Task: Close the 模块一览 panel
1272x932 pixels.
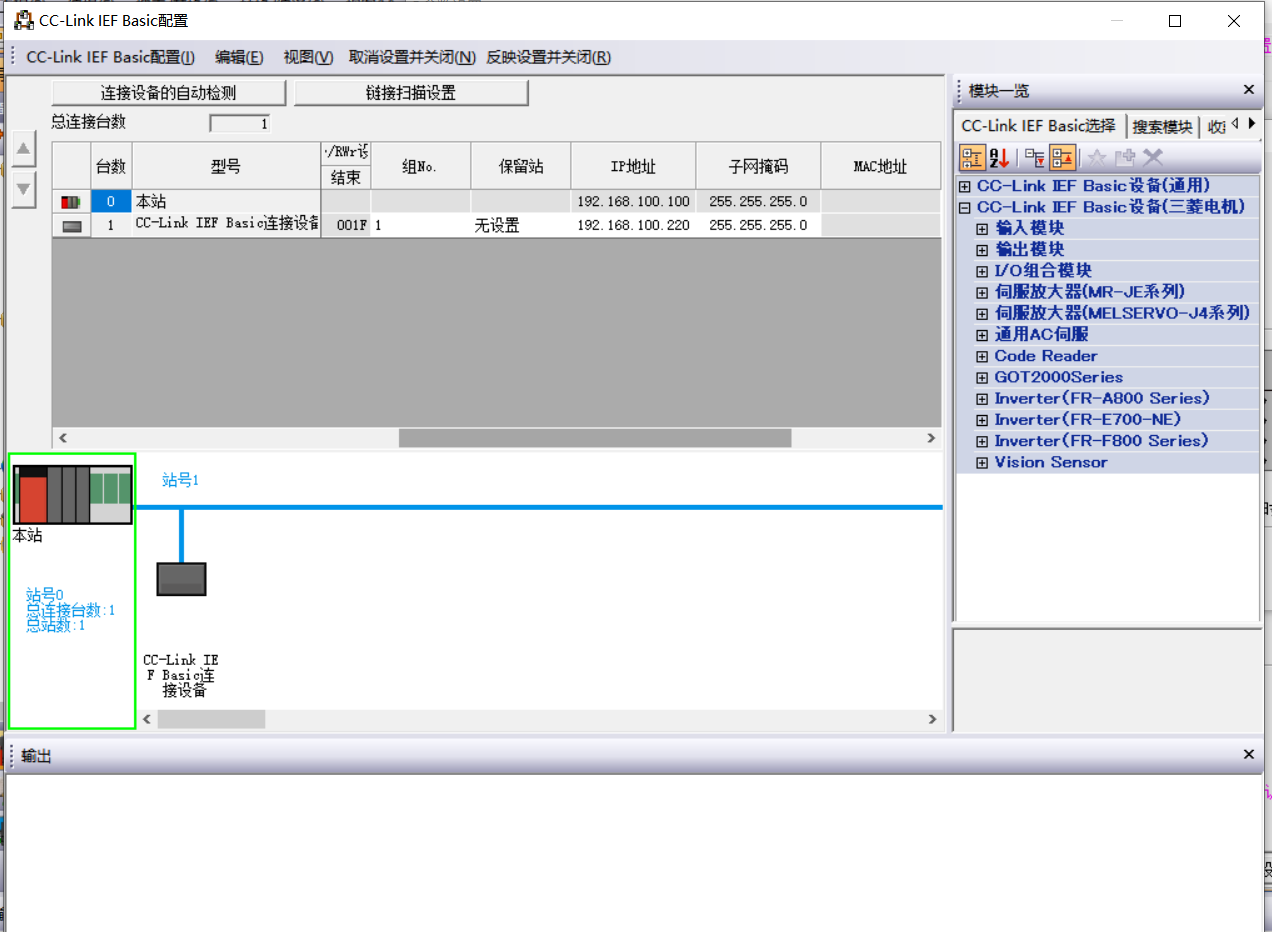Action: tap(1248, 90)
